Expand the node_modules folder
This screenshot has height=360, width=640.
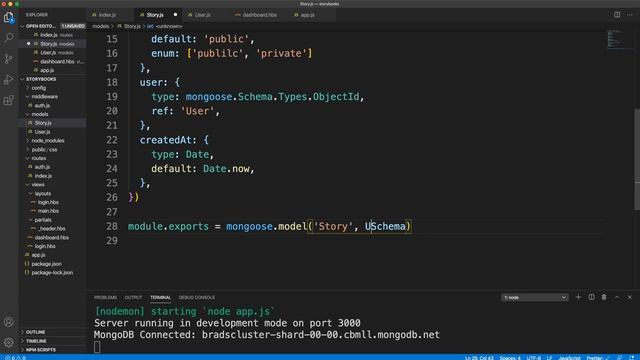pyautogui.click(x=47, y=140)
